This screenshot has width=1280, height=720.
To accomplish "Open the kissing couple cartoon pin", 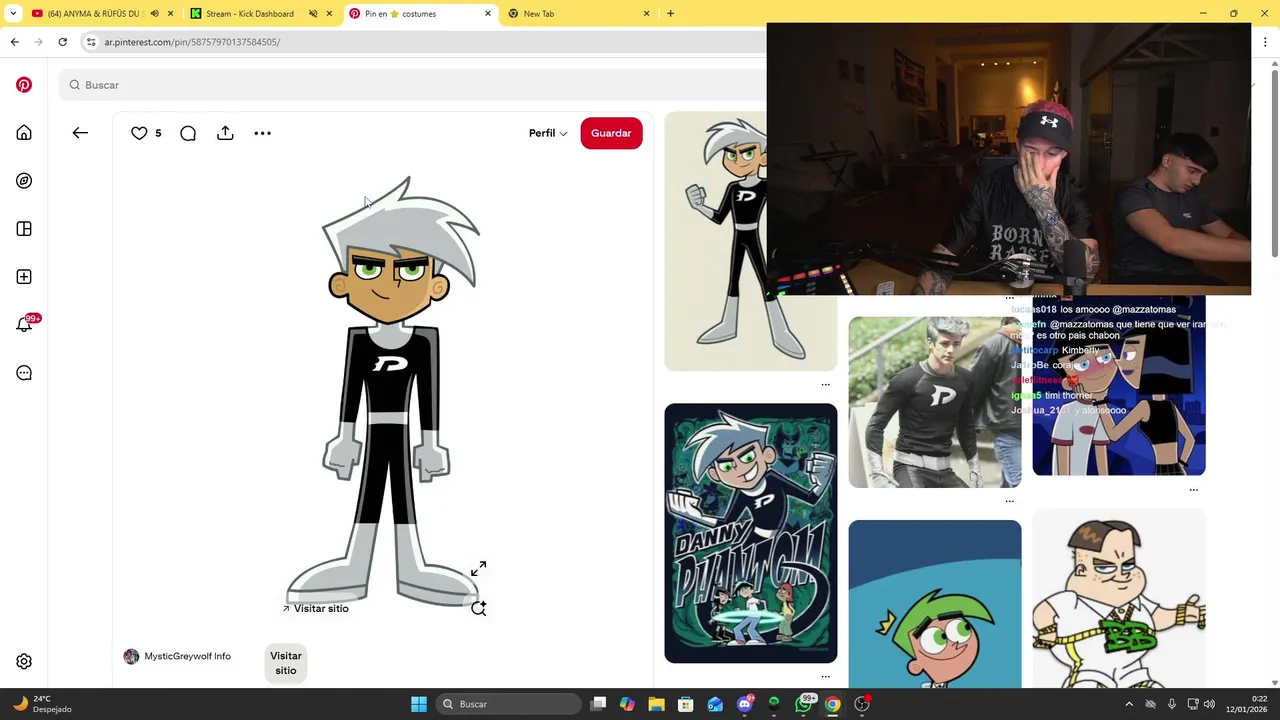I will (x=1119, y=386).
